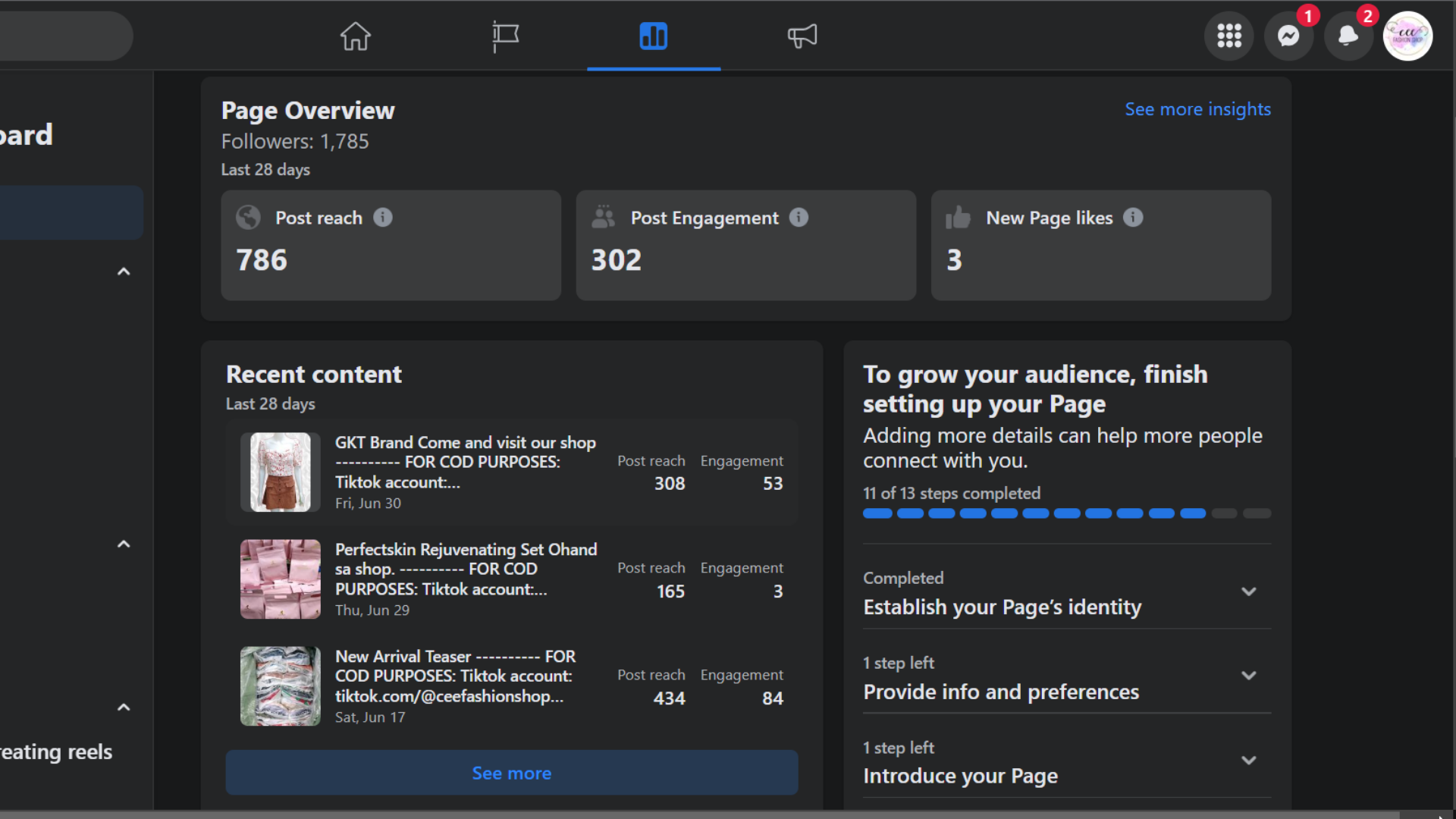Screen dimensions: 1456x819
Task: Click the profile avatar picture
Action: coord(1407,36)
